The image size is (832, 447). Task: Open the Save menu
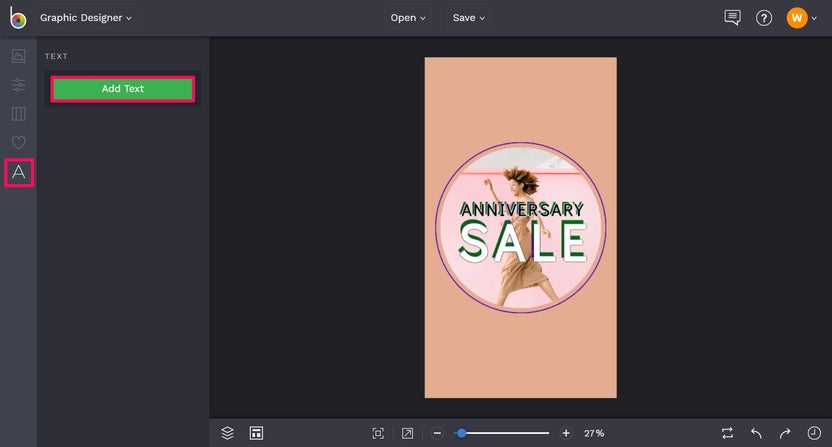pos(469,18)
